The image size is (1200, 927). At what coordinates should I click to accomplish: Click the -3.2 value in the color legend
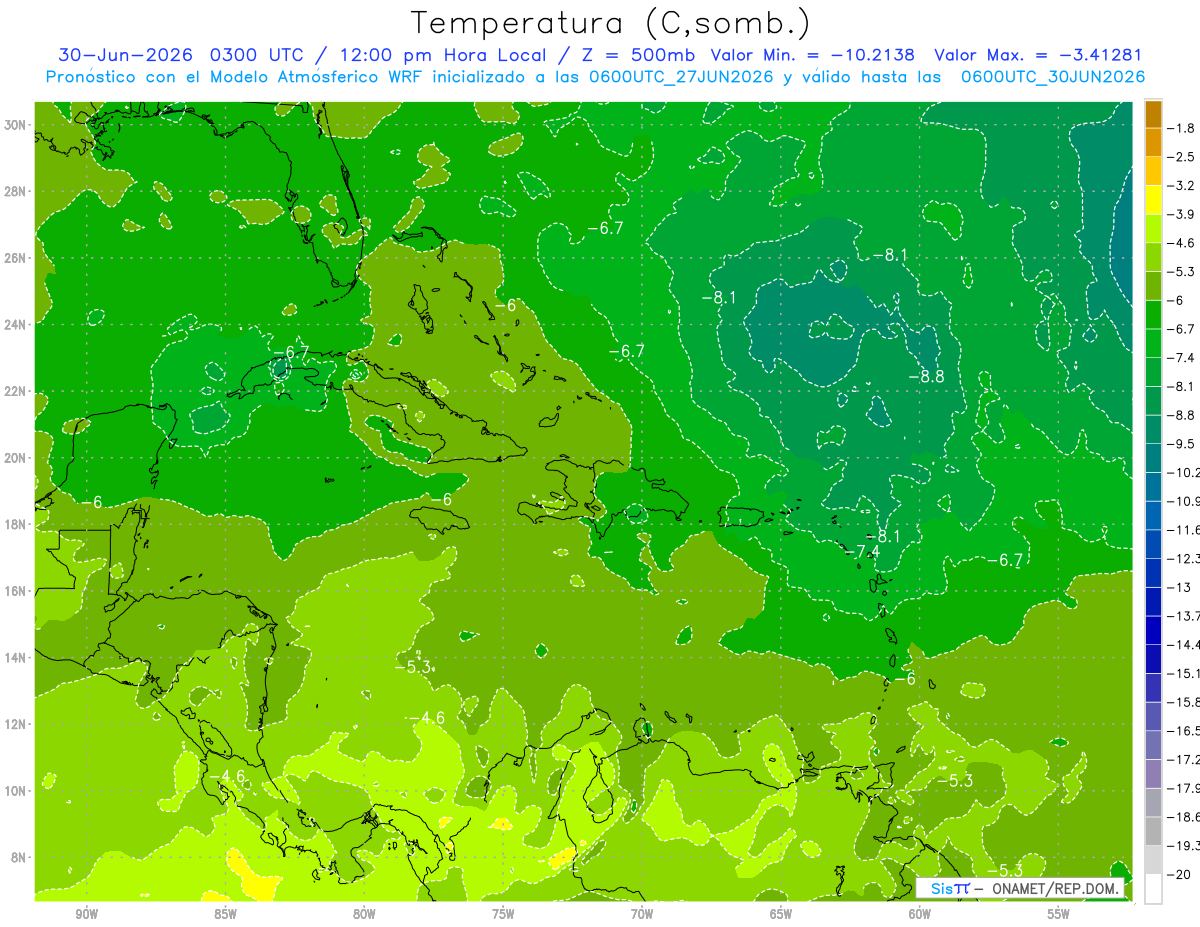click(1182, 186)
